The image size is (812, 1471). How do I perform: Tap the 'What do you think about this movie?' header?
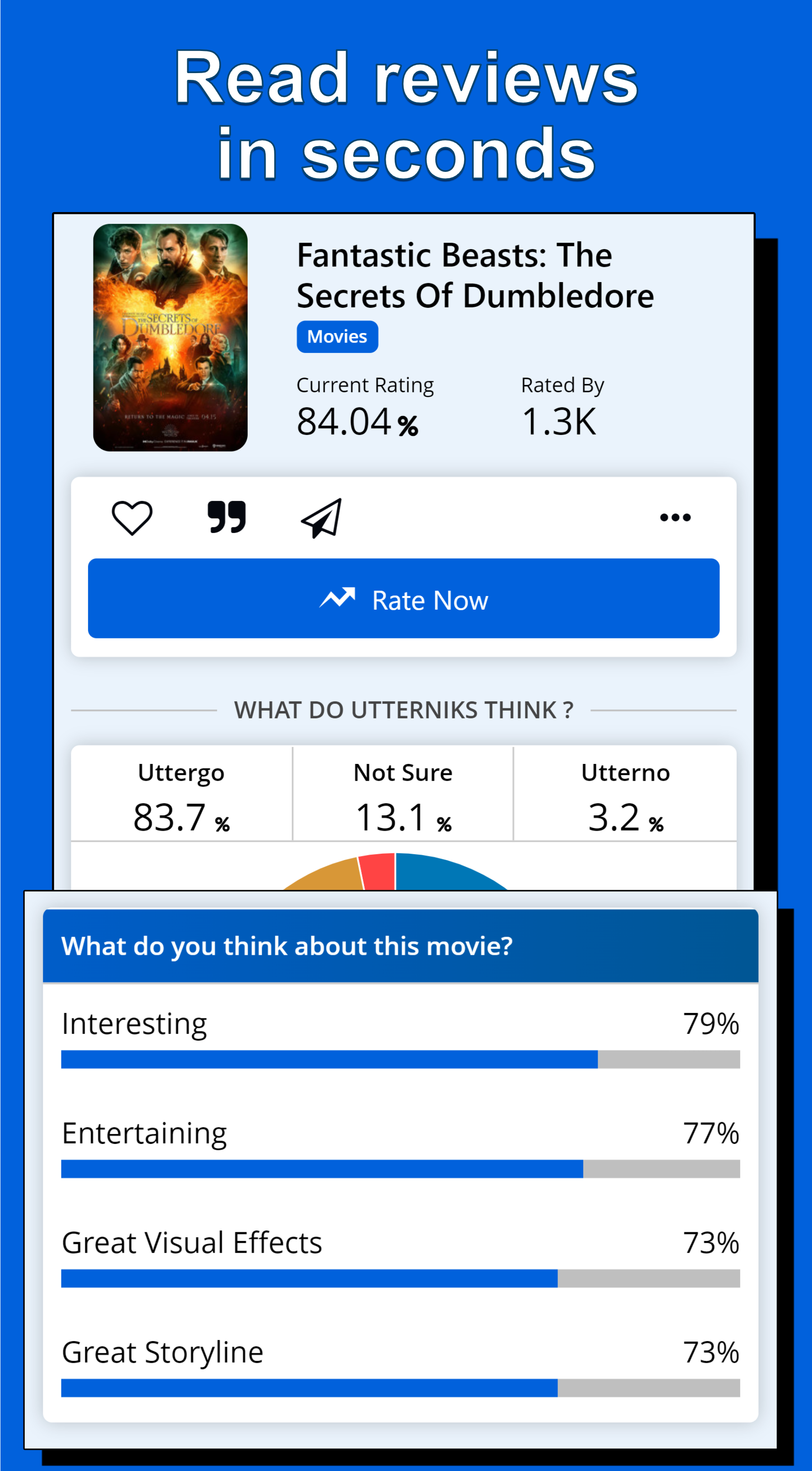400,946
